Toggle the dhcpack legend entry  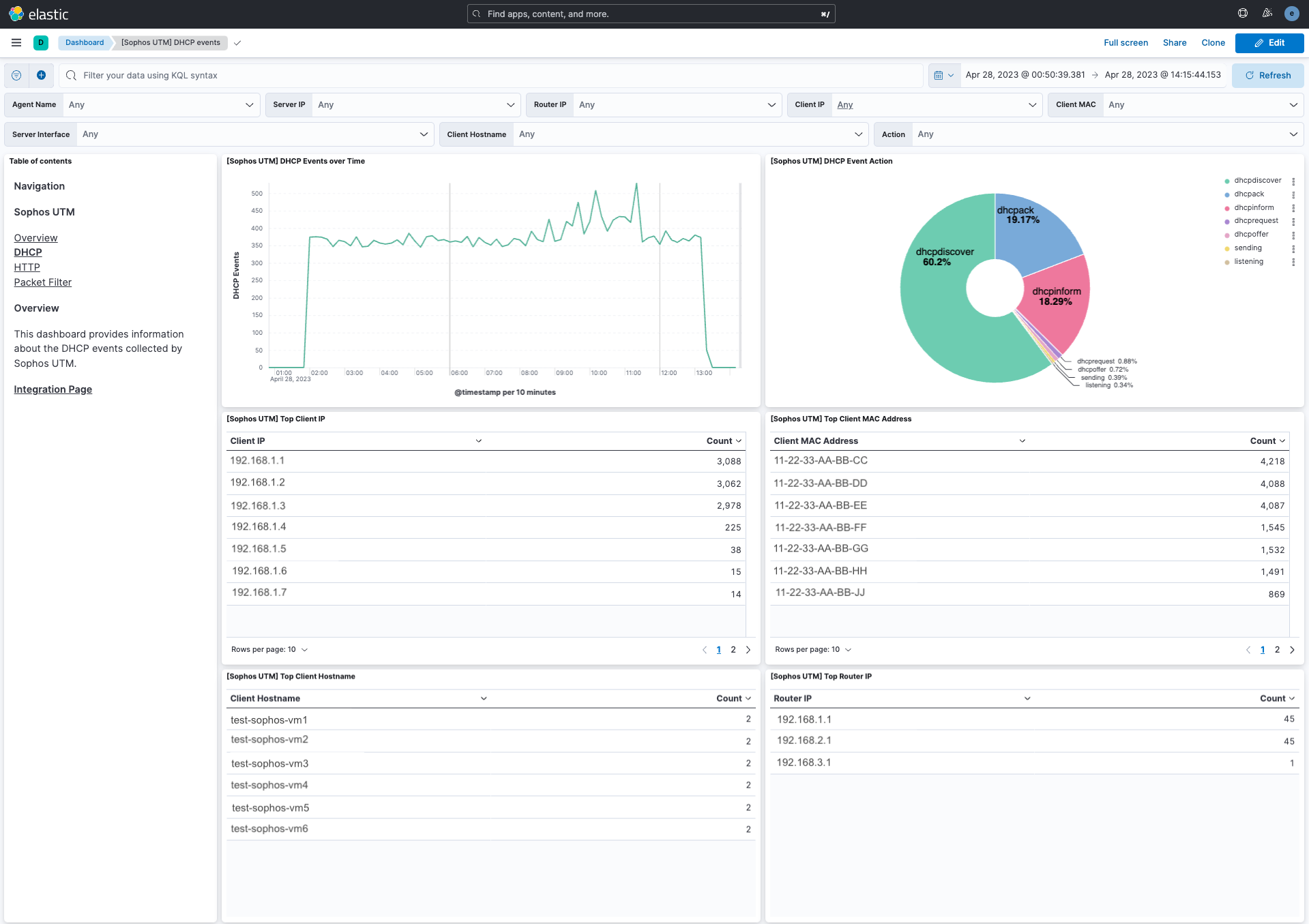pyautogui.click(x=1248, y=194)
